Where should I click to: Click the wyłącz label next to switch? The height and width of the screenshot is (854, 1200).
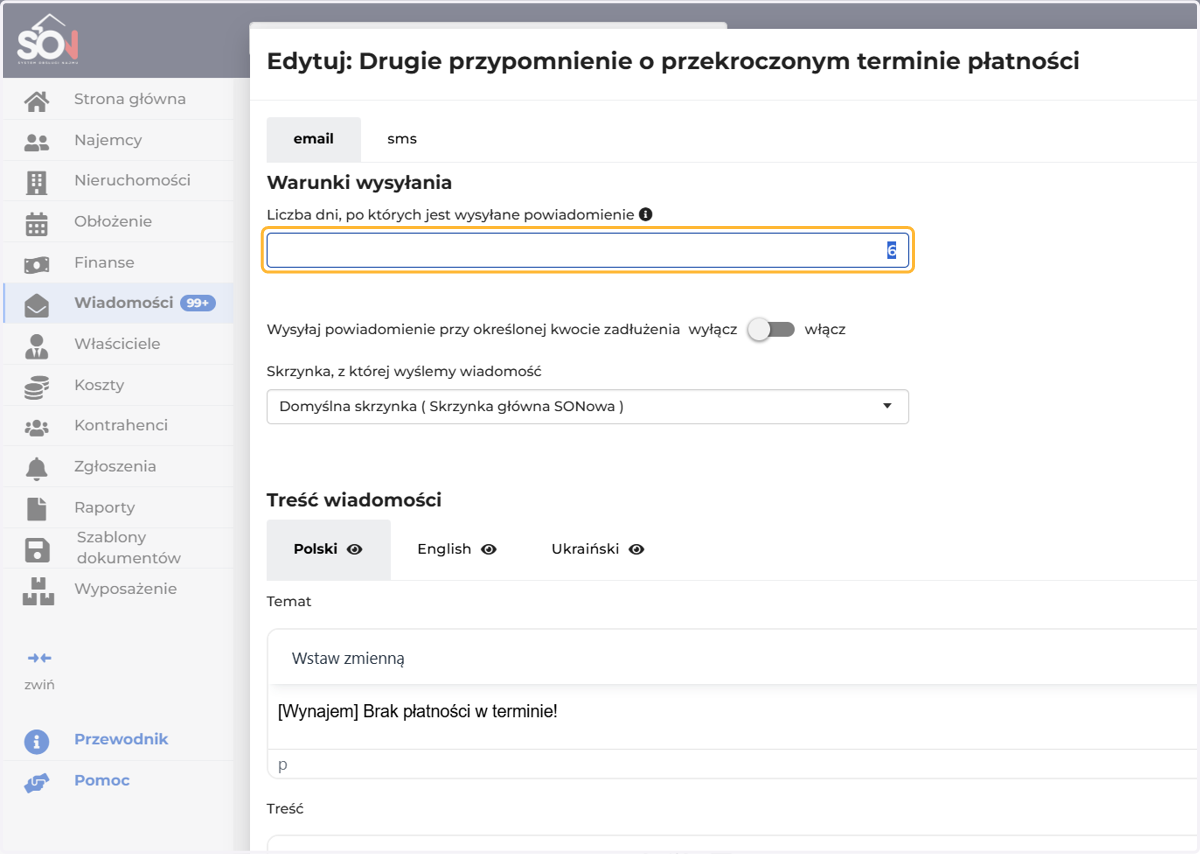[714, 329]
